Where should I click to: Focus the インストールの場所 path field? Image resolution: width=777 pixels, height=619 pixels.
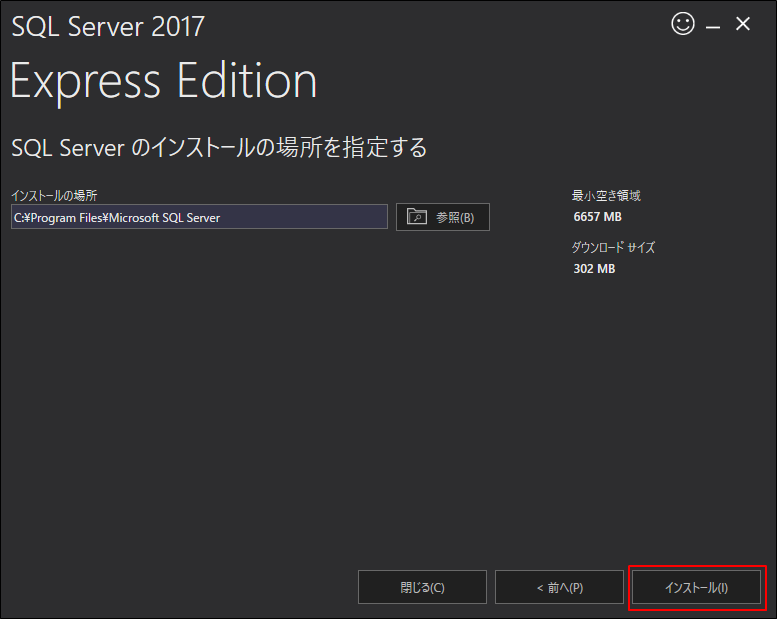199,217
